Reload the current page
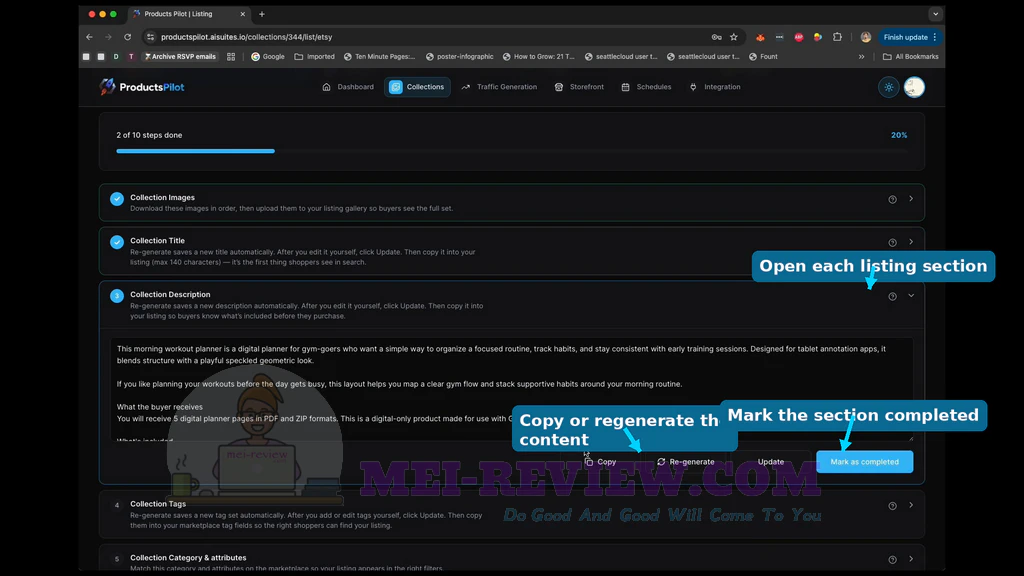 point(127,37)
